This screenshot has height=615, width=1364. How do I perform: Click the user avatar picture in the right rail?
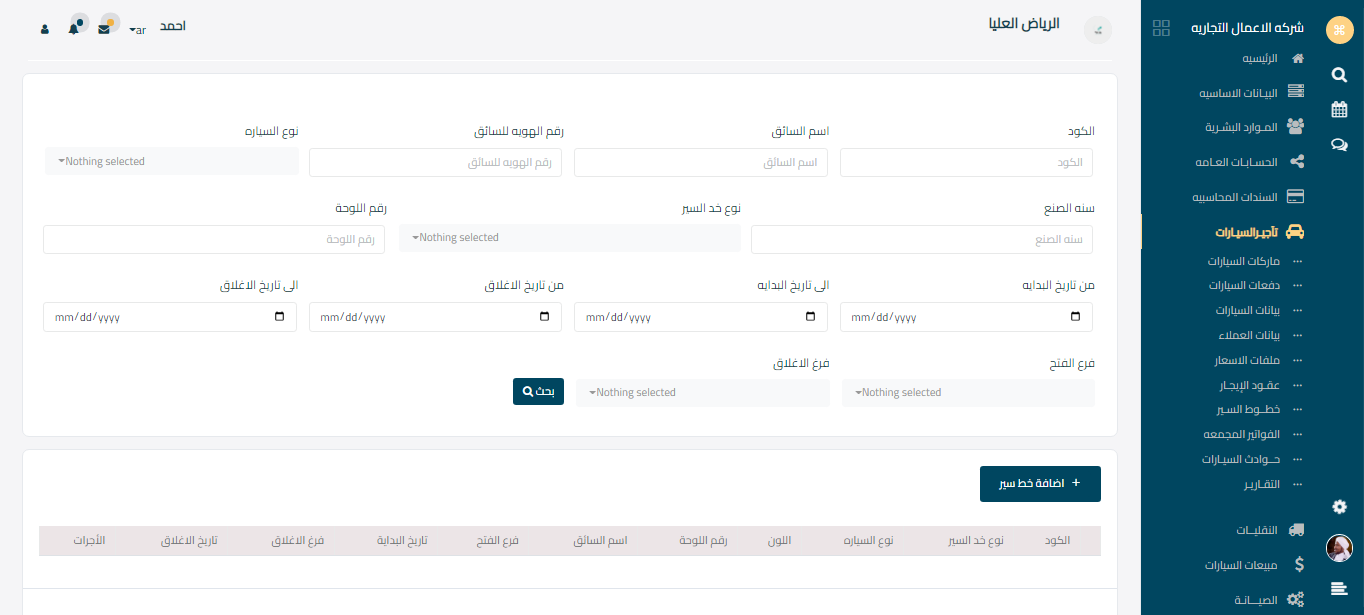(1339, 548)
